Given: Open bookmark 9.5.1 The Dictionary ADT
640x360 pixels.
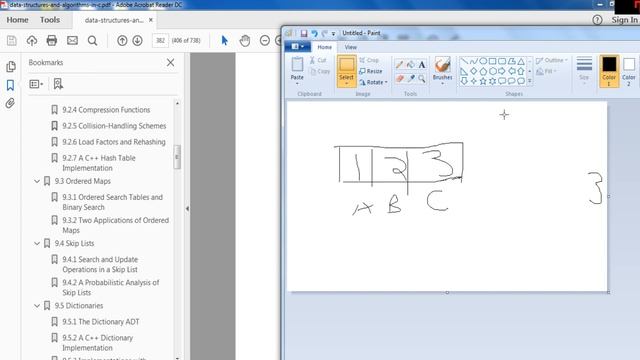Looking at the screenshot, I should click(101, 322).
